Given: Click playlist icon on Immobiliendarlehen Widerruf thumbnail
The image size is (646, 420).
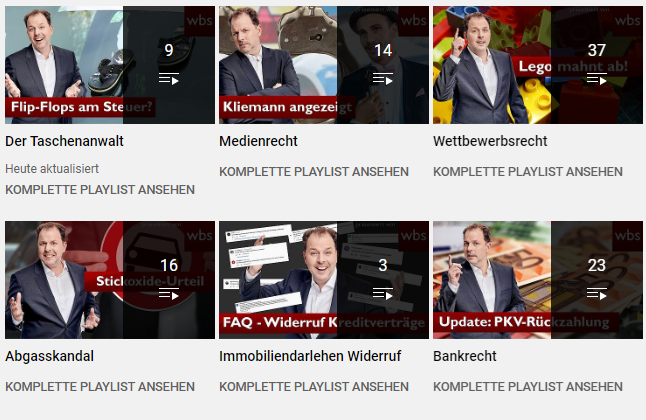Looking at the screenshot, I should point(383,293).
